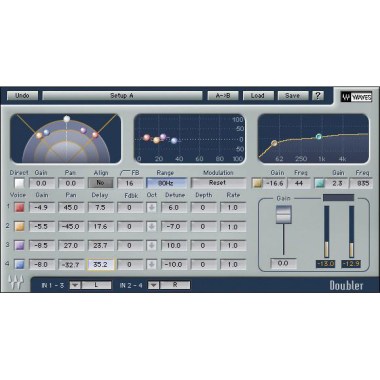380x380 pixels.
Task: Click the output Gain fader handle
Action: click(x=284, y=215)
